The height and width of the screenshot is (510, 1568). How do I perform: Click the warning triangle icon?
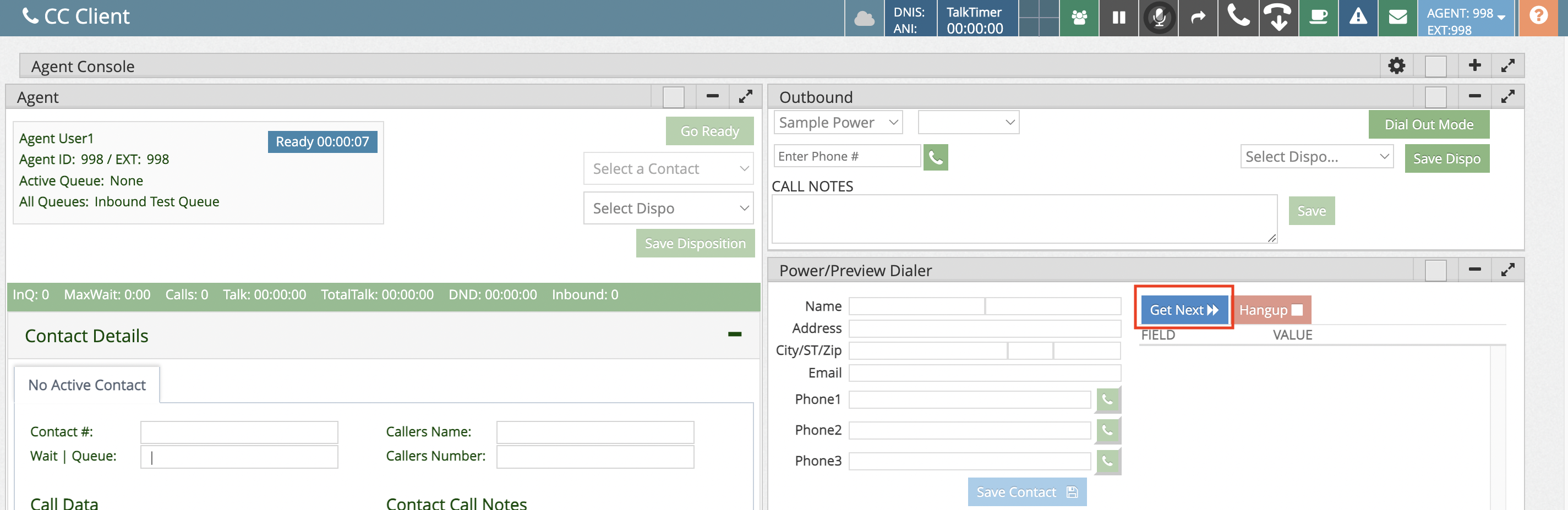click(1358, 18)
